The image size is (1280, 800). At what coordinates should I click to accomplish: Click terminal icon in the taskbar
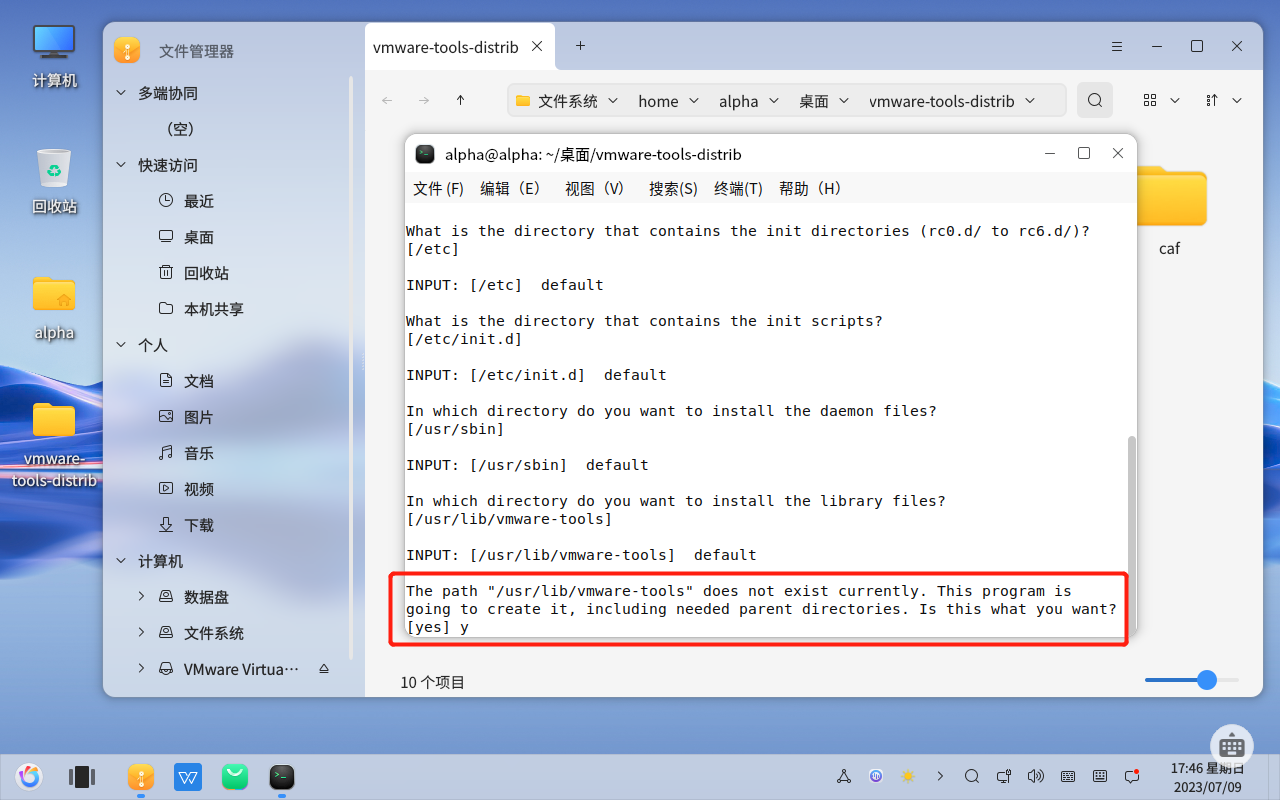click(282, 776)
